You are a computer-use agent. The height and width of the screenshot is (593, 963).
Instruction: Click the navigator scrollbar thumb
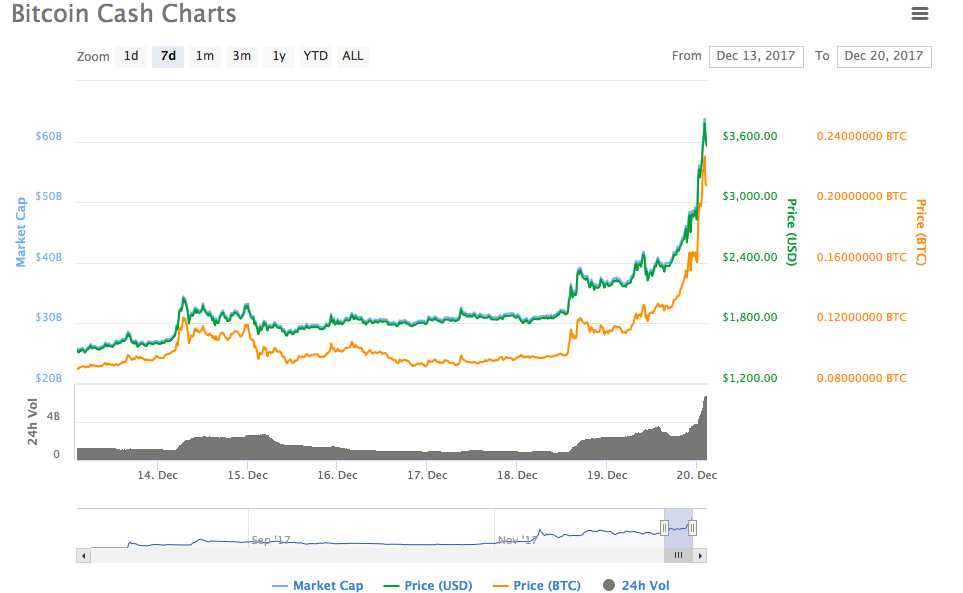click(x=678, y=556)
